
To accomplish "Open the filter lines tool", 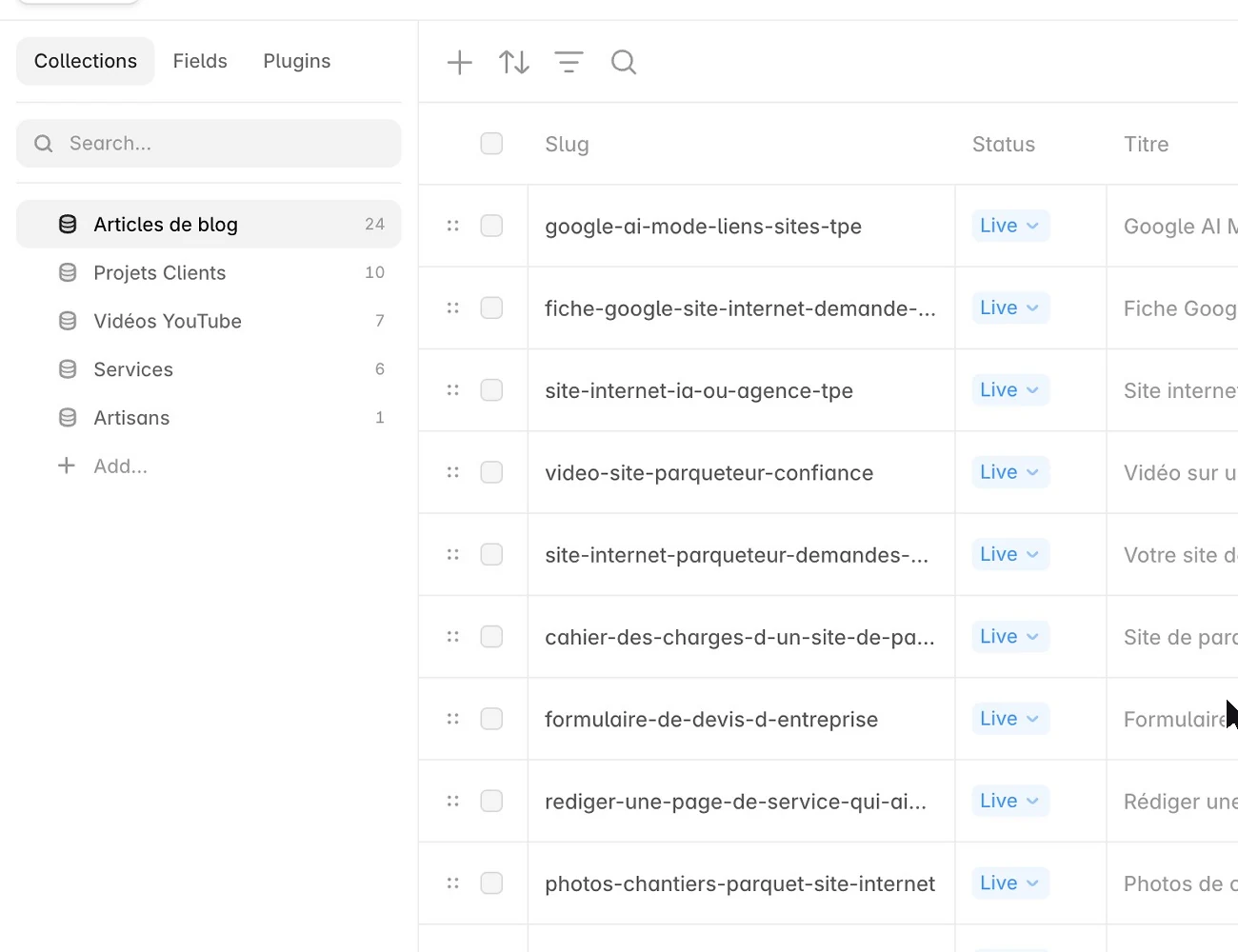I will click(569, 63).
